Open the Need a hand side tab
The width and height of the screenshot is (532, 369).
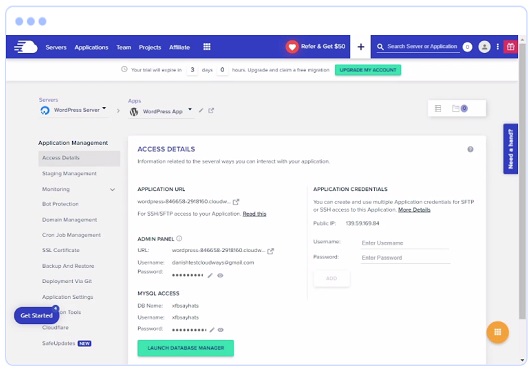[x=510, y=149]
